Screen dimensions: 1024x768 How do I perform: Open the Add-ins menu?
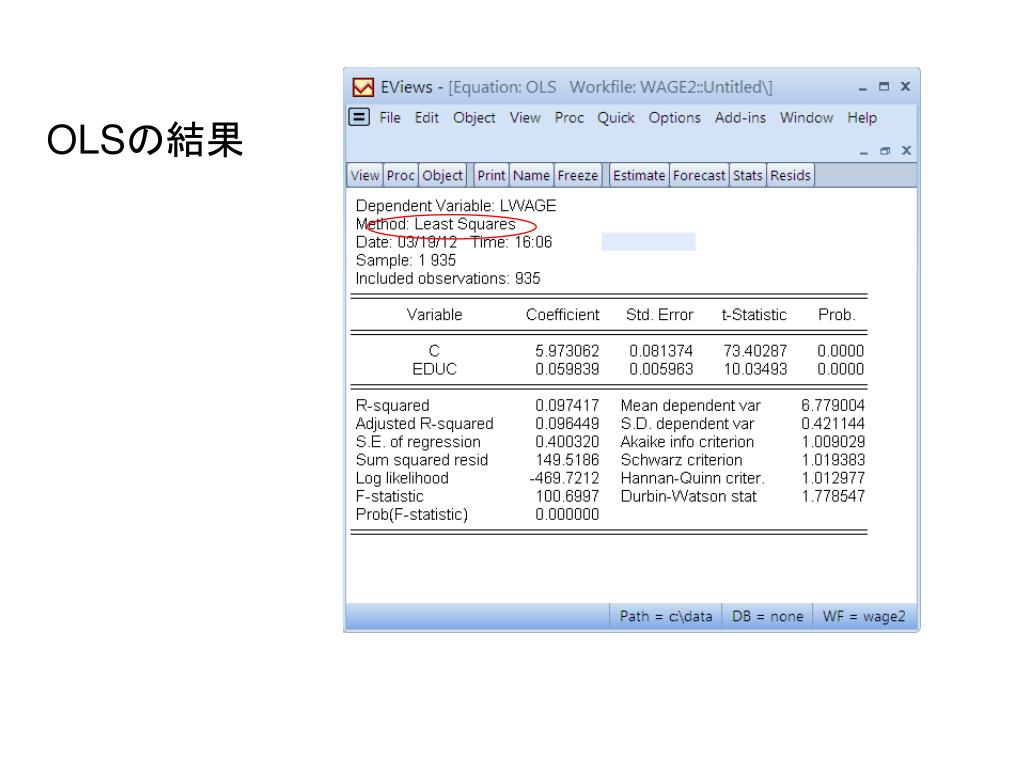pos(740,118)
